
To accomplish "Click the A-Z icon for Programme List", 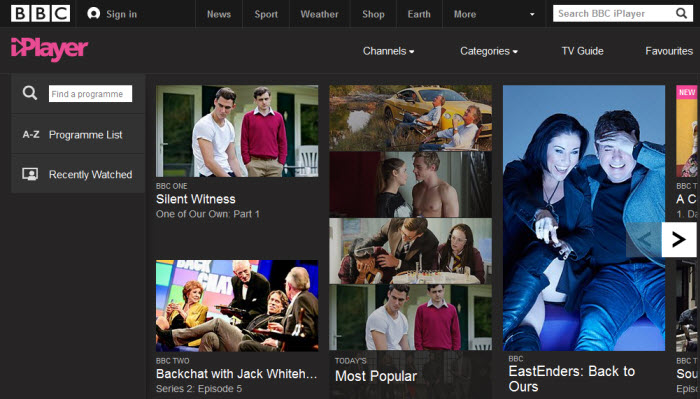I will tap(31, 134).
